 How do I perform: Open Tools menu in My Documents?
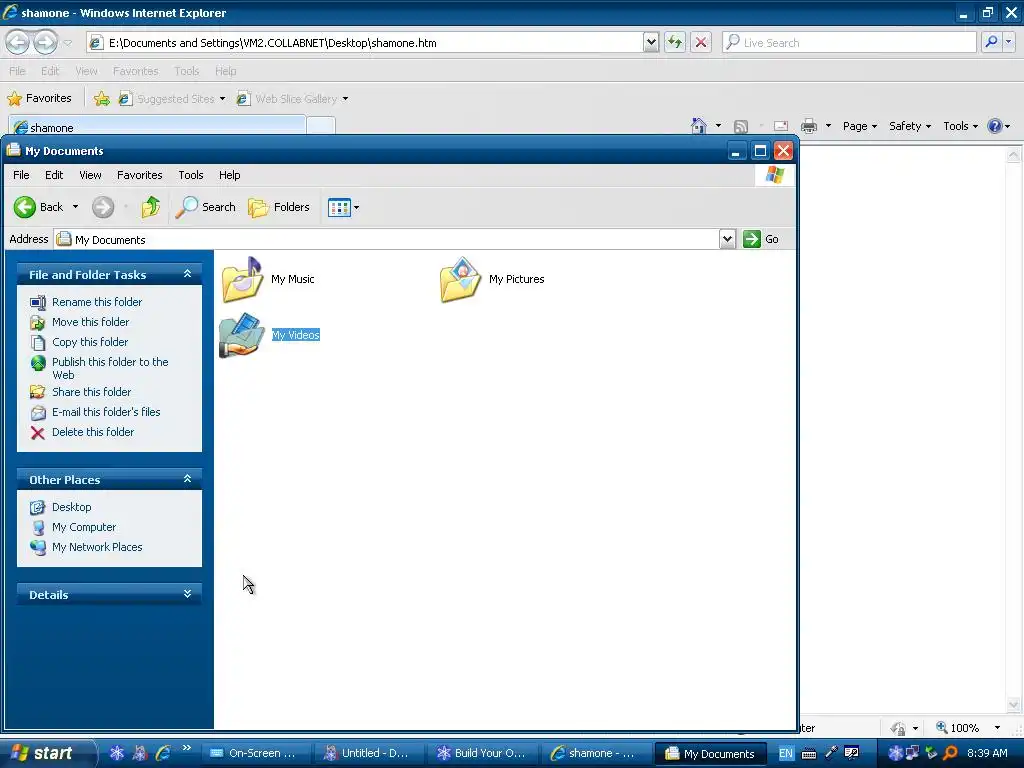191,175
